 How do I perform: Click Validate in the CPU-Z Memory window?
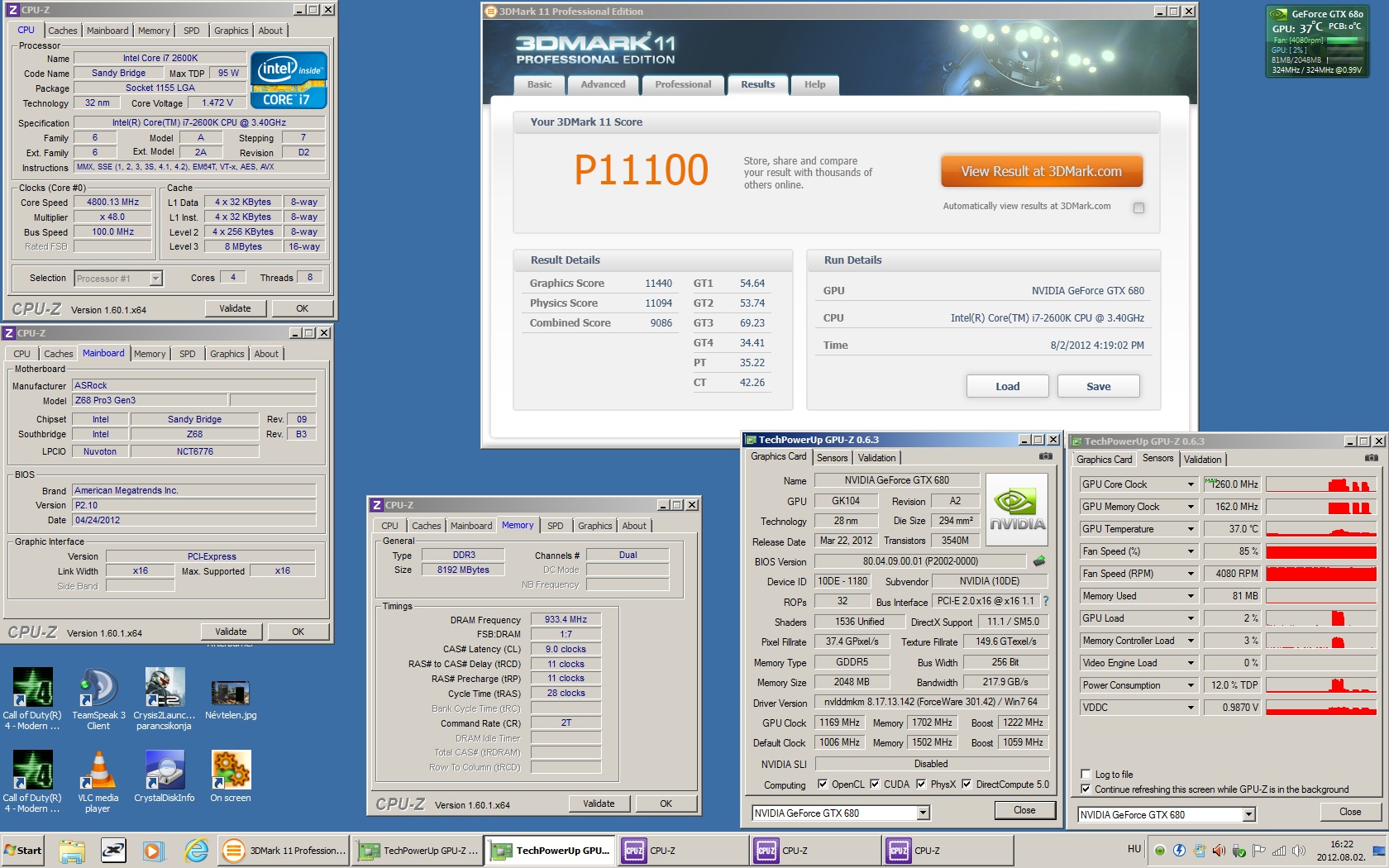(x=599, y=804)
